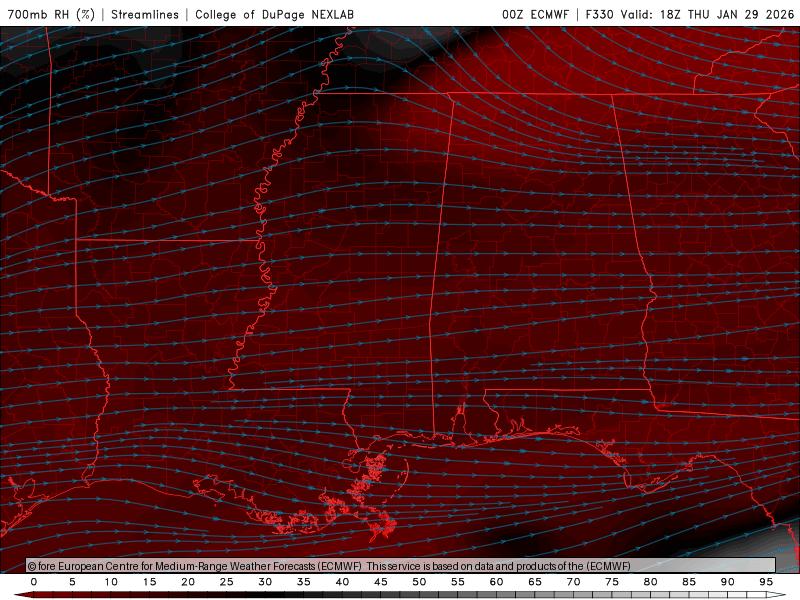800x600 pixels.
Task: Click the "90" label on color scale
Action: click(728, 582)
